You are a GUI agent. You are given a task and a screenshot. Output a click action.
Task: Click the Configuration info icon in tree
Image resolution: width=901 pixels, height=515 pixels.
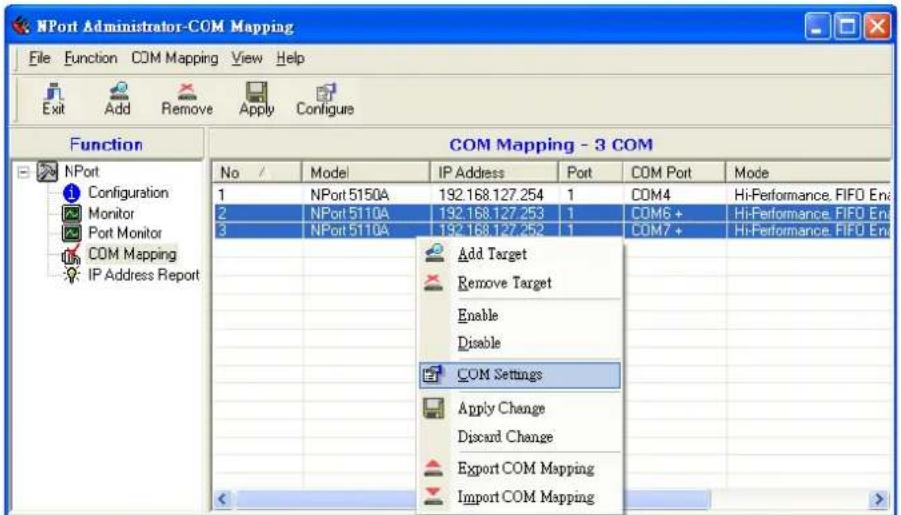pyautogui.click(x=71, y=193)
